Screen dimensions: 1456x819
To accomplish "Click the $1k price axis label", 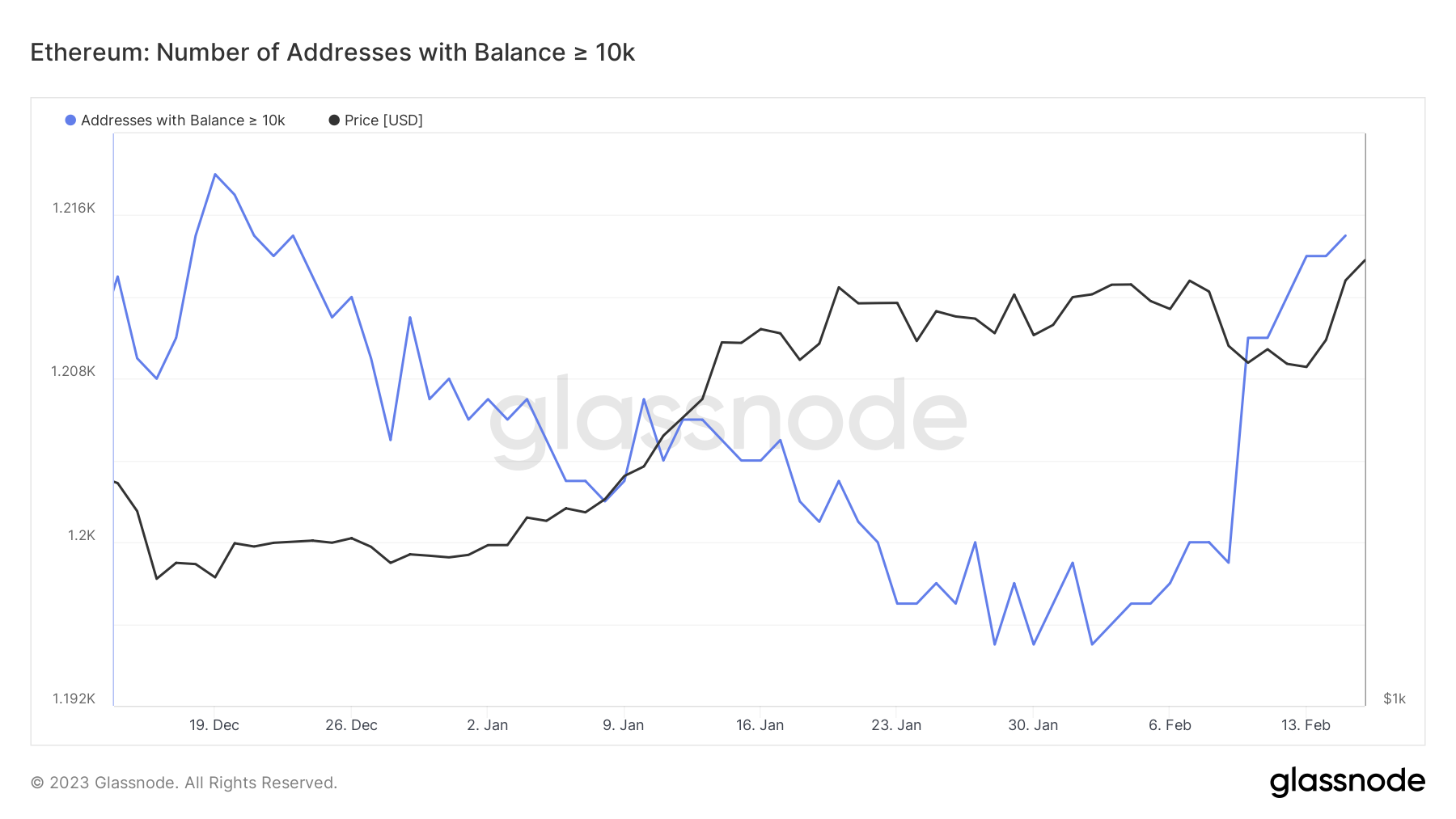I will [x=1395, y=699].
